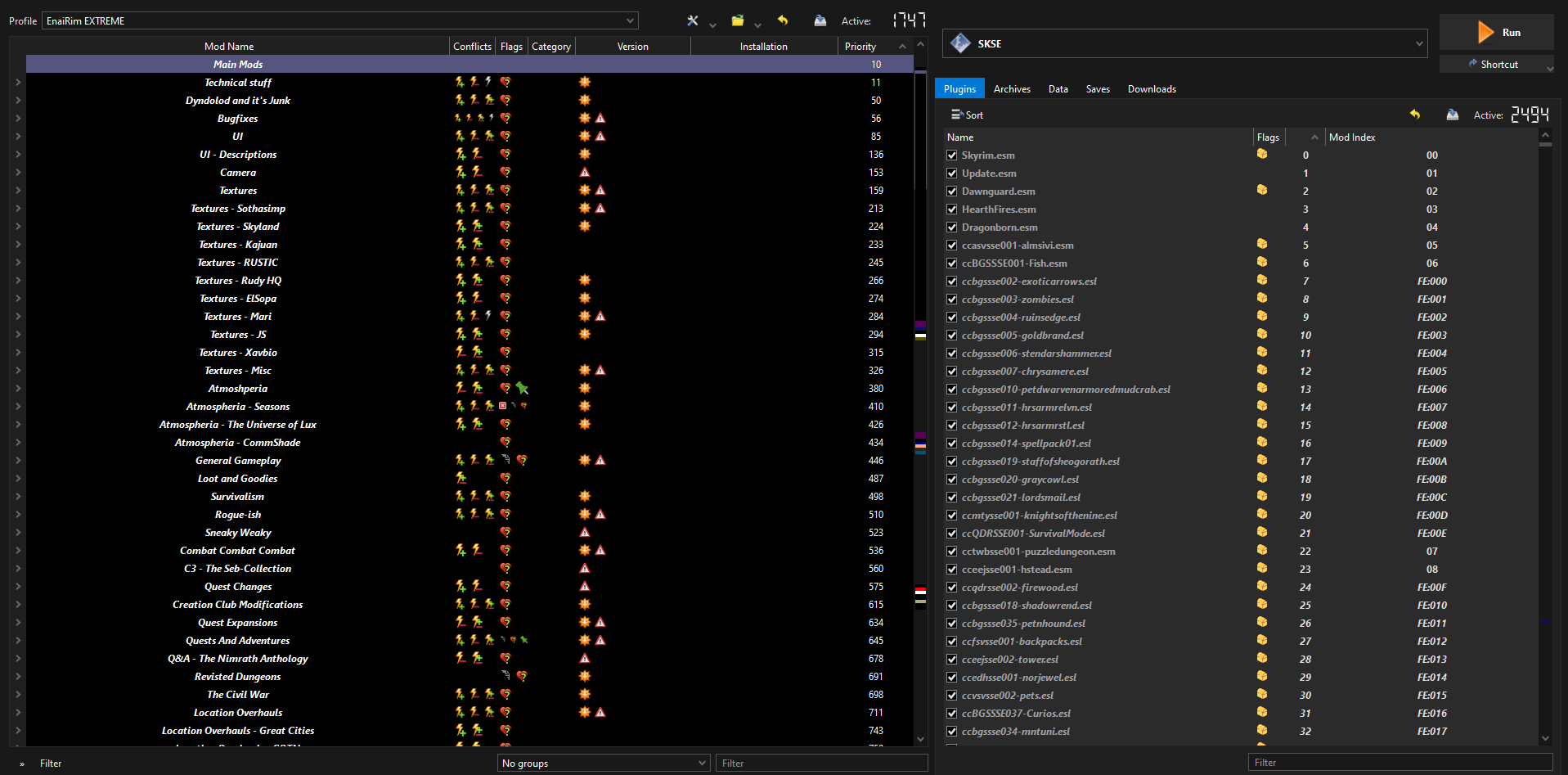Click the Shortcut button
Screen dimensions: 1568x775
click(1493, 65)
